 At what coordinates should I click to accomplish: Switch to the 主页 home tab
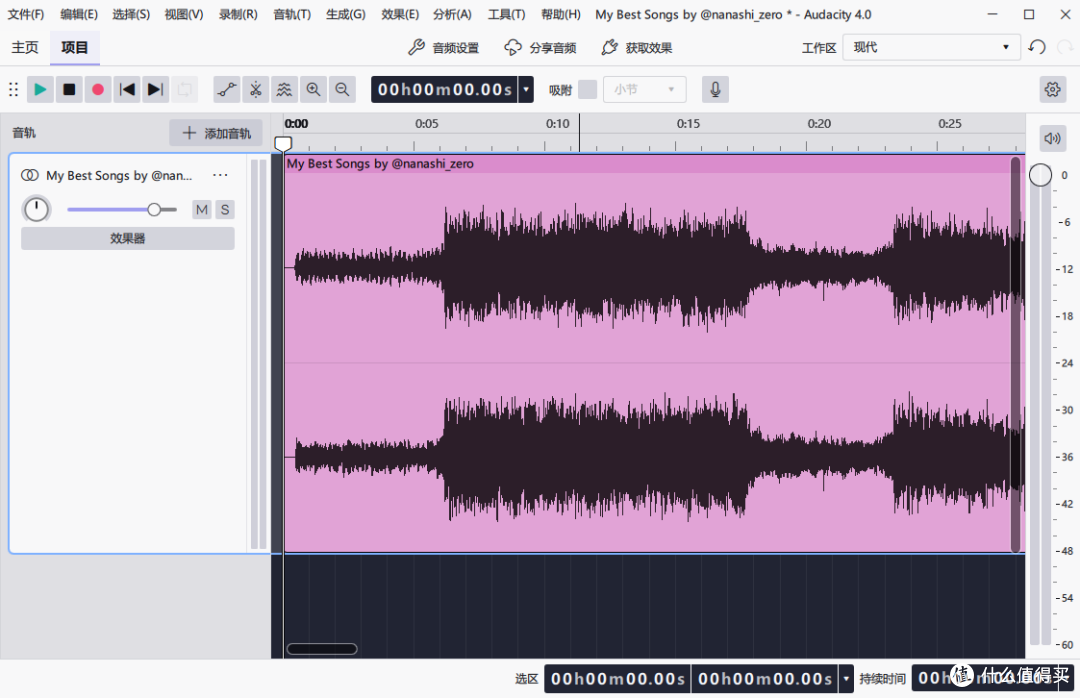(25, 48)
